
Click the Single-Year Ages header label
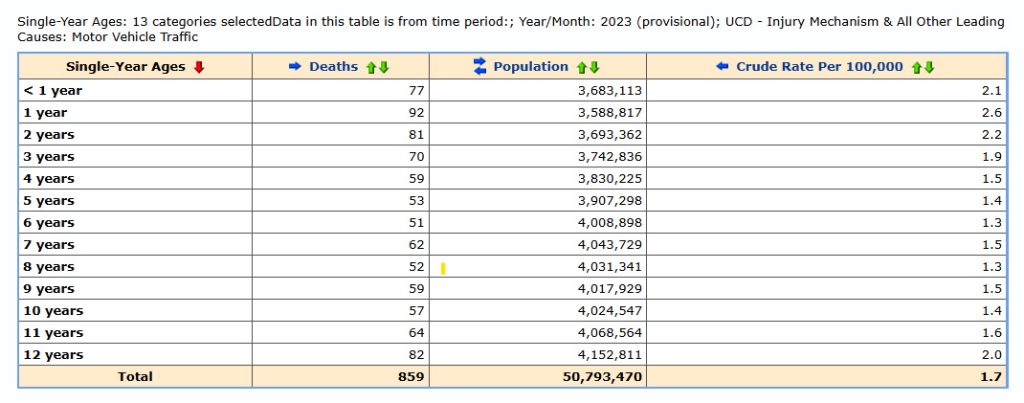click(126, 67)
